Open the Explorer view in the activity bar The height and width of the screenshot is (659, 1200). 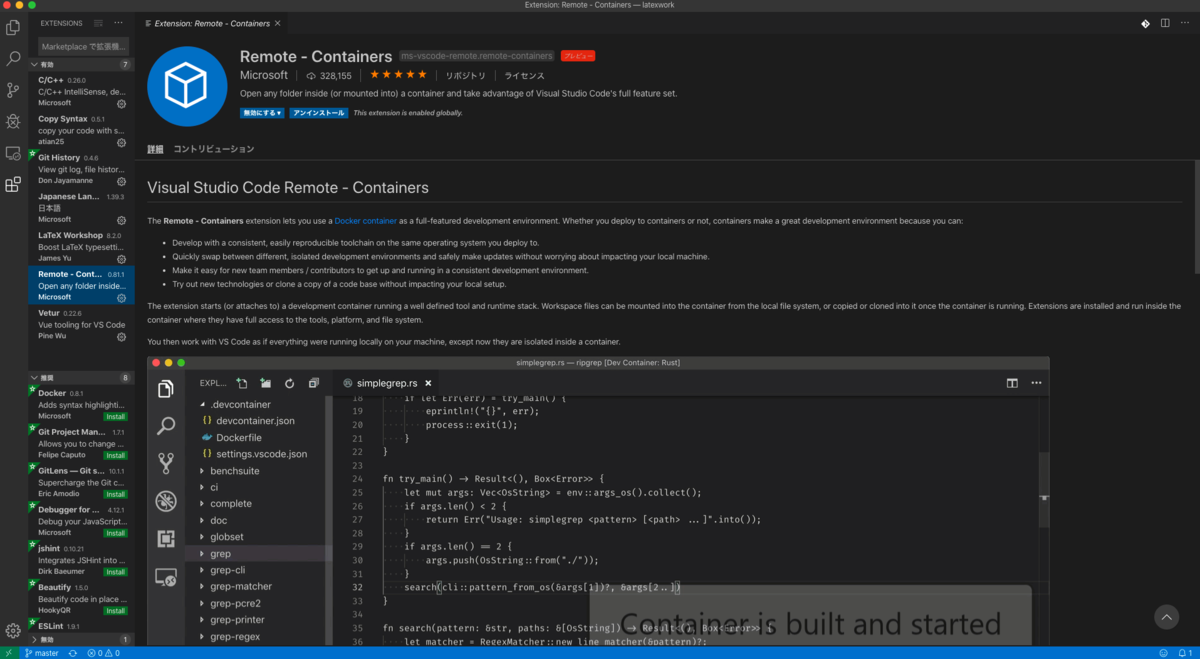tap(13, 27)
